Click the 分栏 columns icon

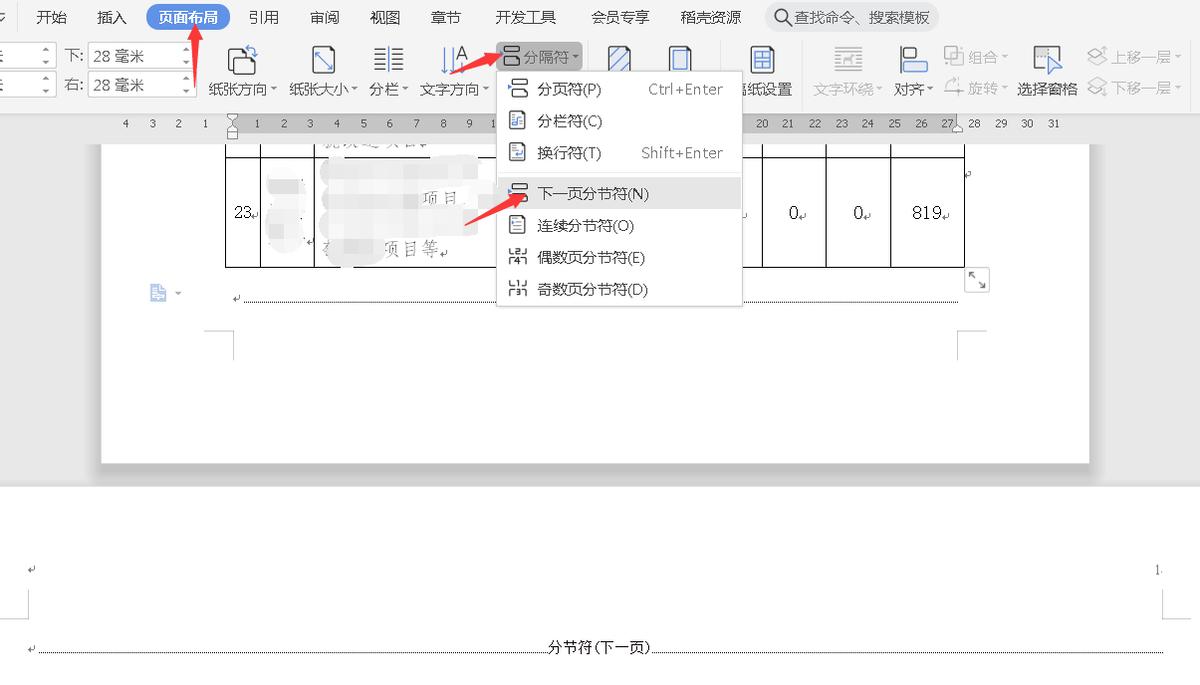(387, 60)
